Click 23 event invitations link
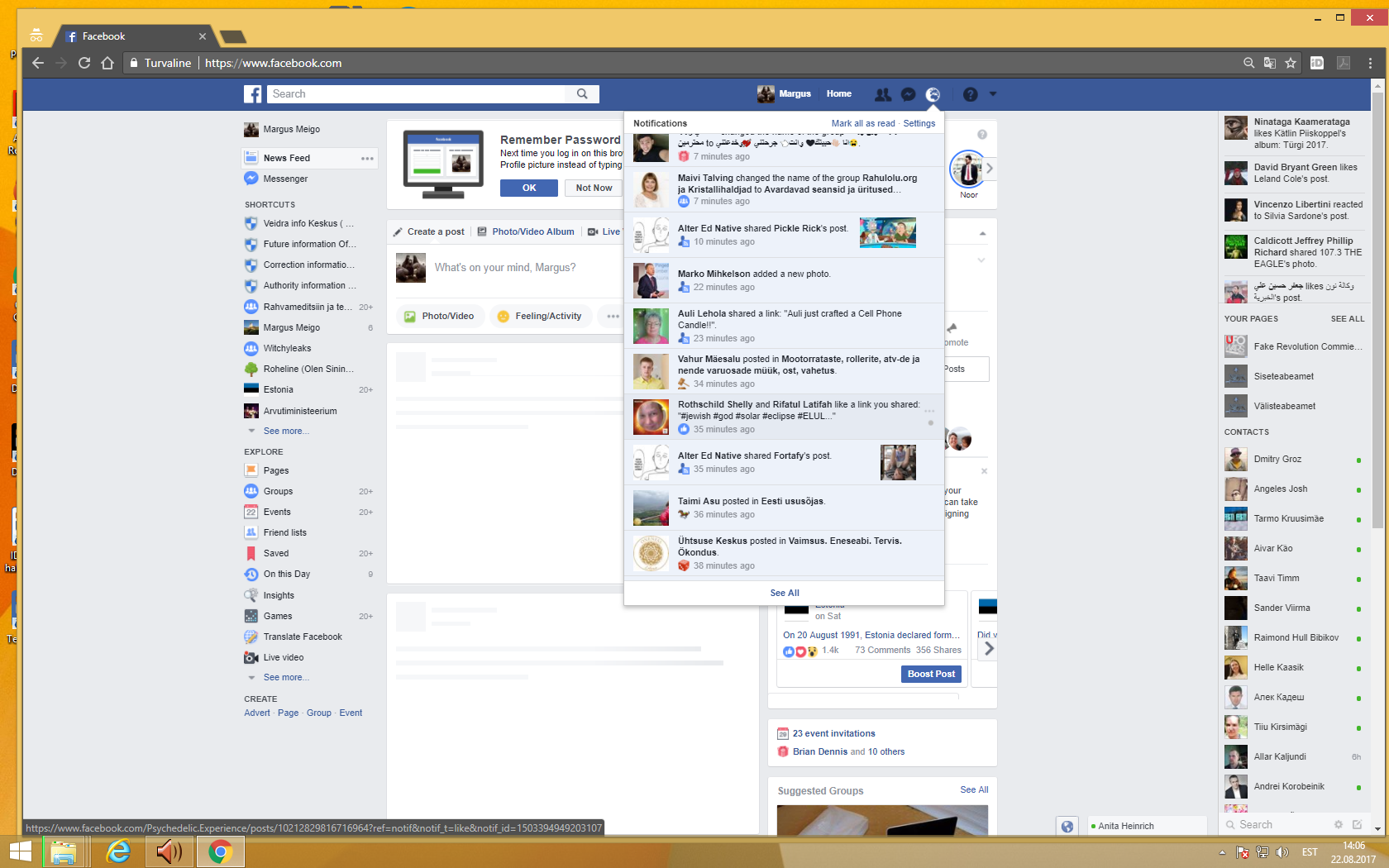This screenshot has height=868, width=1389. 833,733
